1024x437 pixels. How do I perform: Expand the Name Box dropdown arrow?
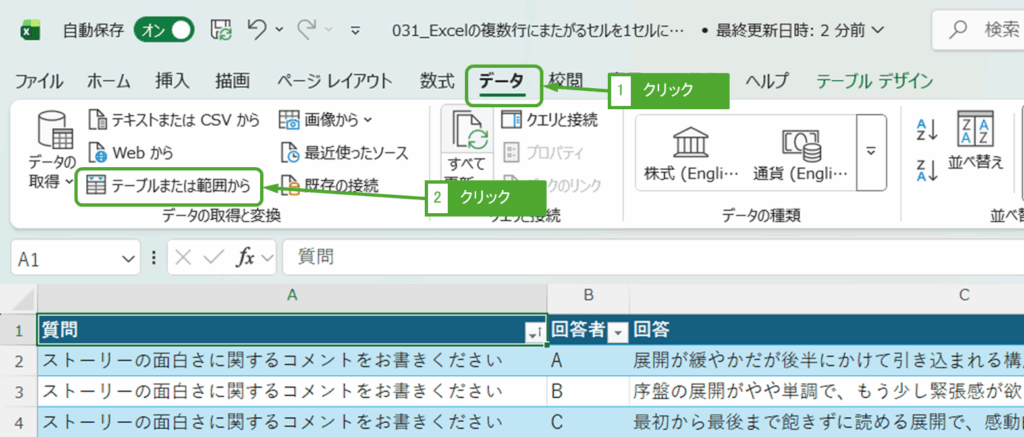[x=127, y=258]
